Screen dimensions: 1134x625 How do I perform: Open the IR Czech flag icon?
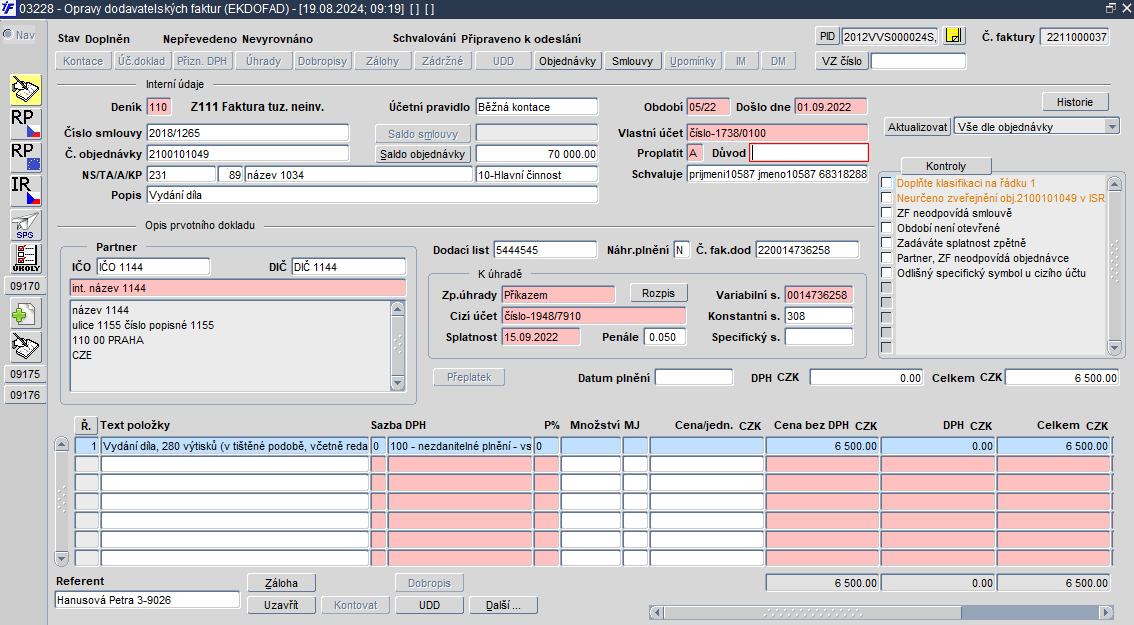pyautogui.click(x=25, y=191)
